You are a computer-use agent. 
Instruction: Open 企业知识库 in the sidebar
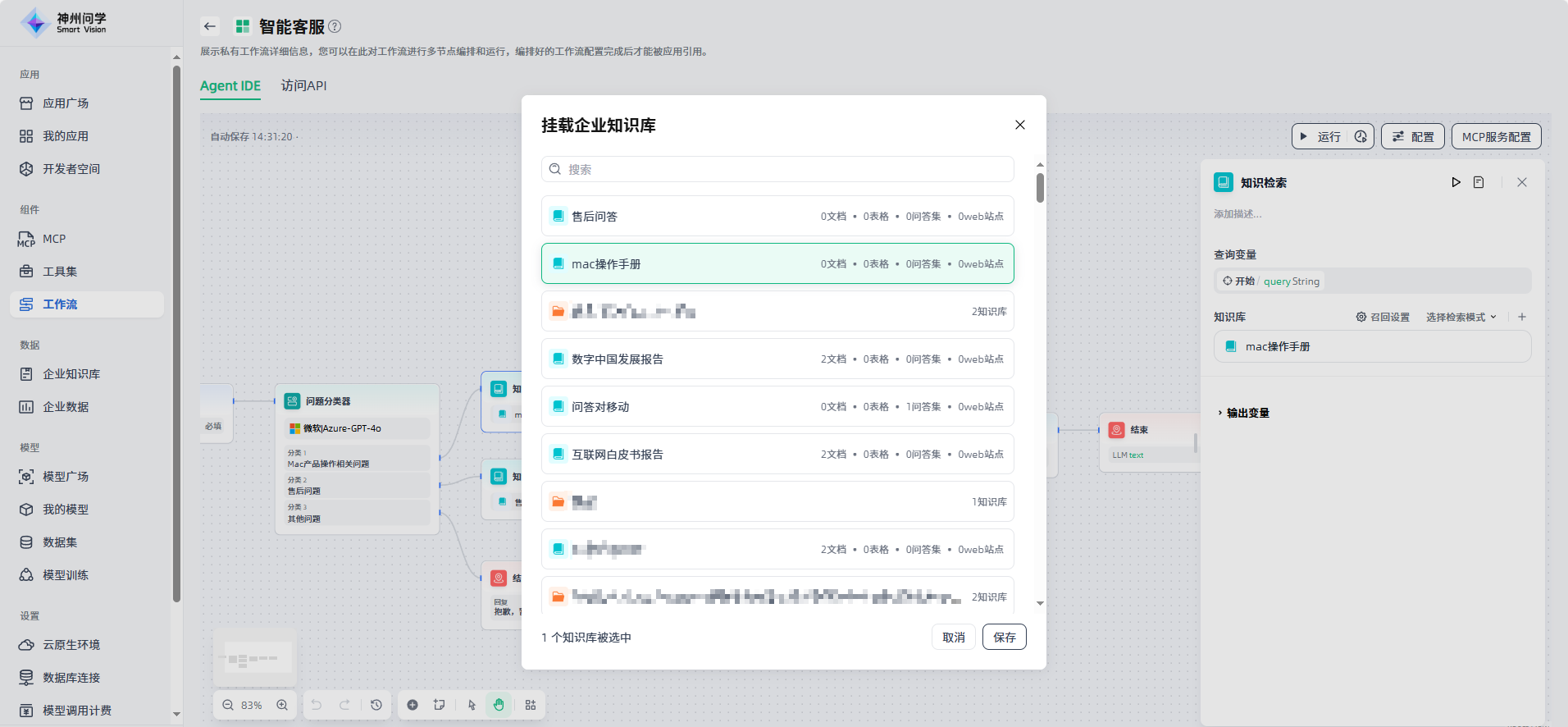click(71, 374)
